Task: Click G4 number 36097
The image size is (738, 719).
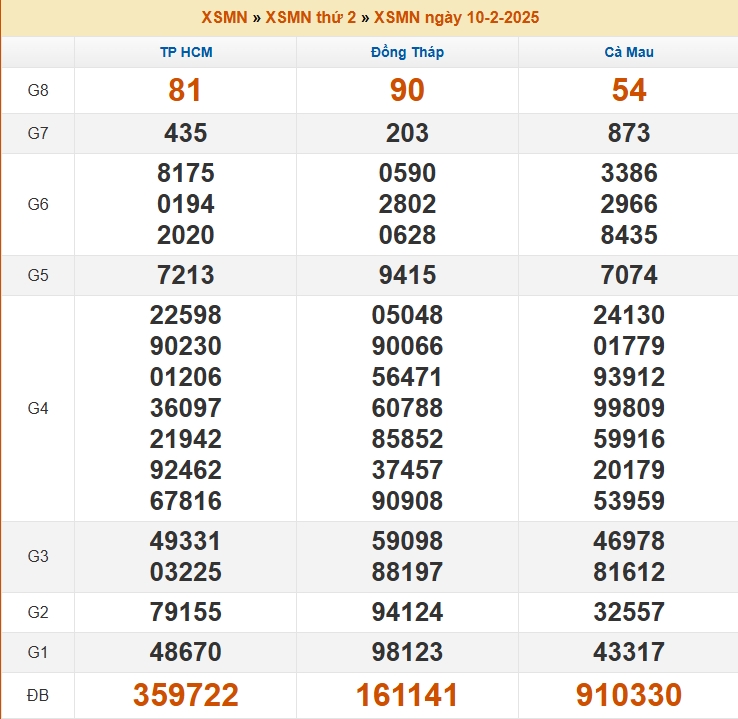Action: [x=185, y=407]
